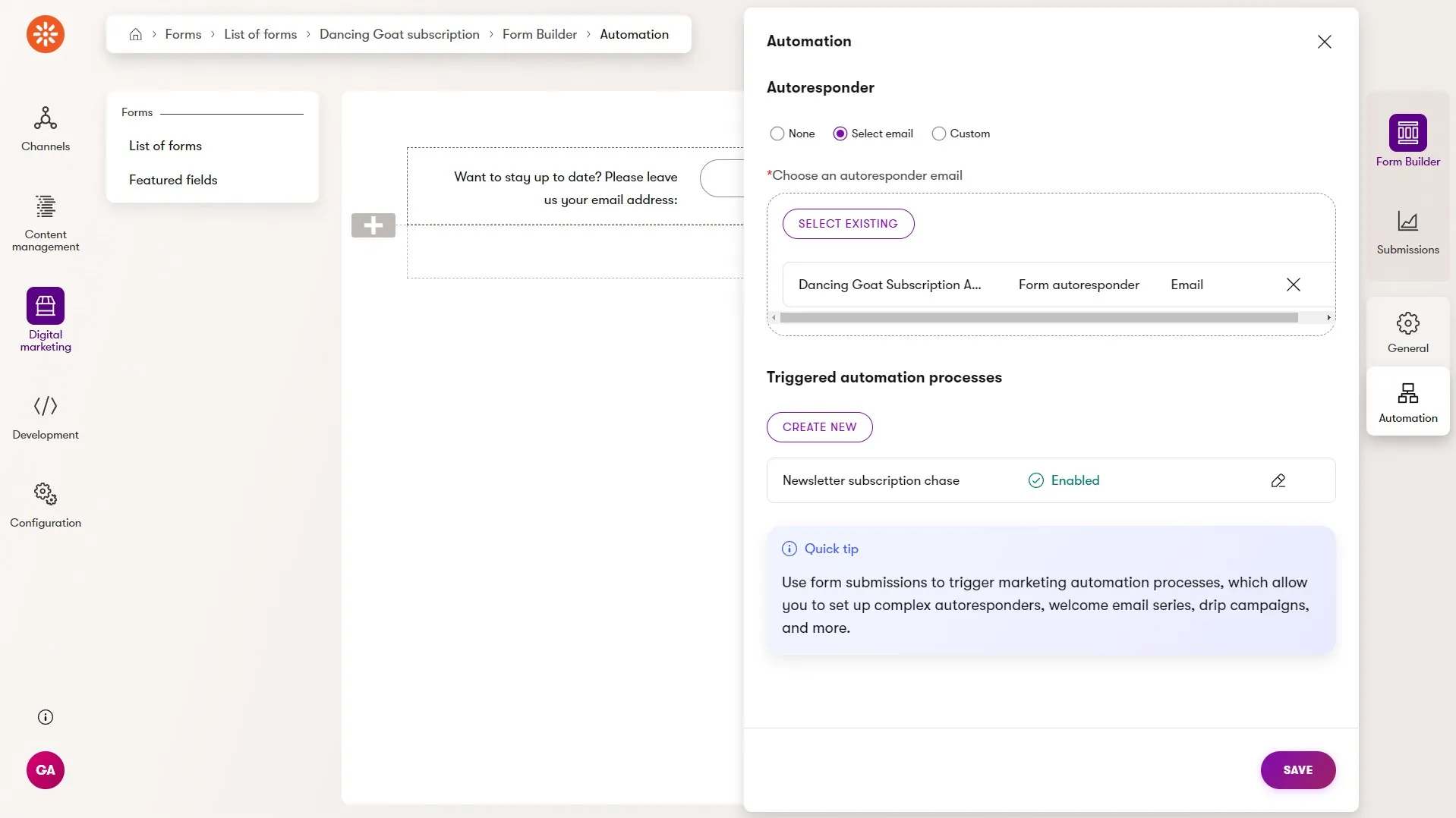Switch to the General tab
Image resolution: width=1456 pixels, height=818 pixels.
1408,332
